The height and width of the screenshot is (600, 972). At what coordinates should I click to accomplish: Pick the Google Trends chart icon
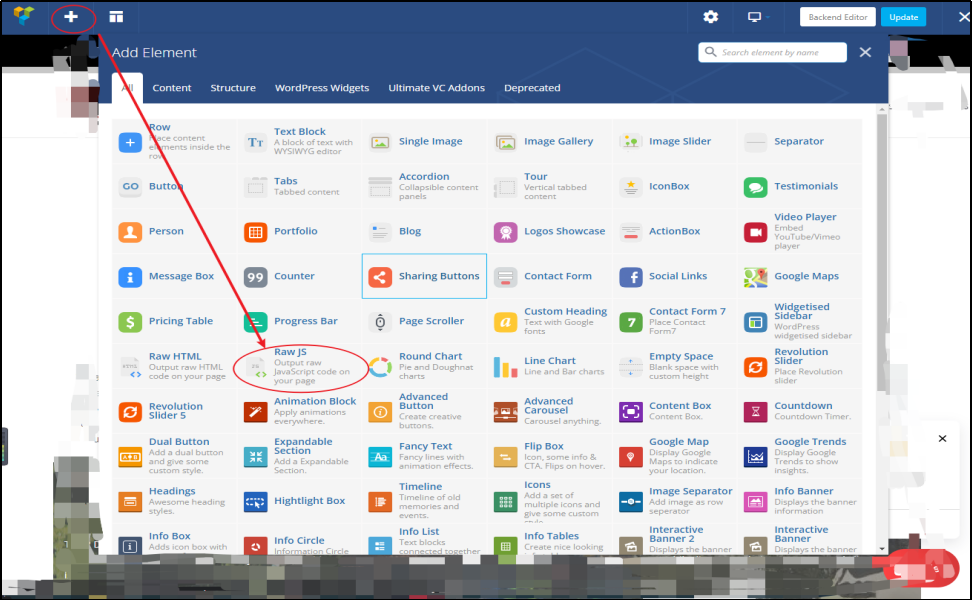(x=756, y=457)
